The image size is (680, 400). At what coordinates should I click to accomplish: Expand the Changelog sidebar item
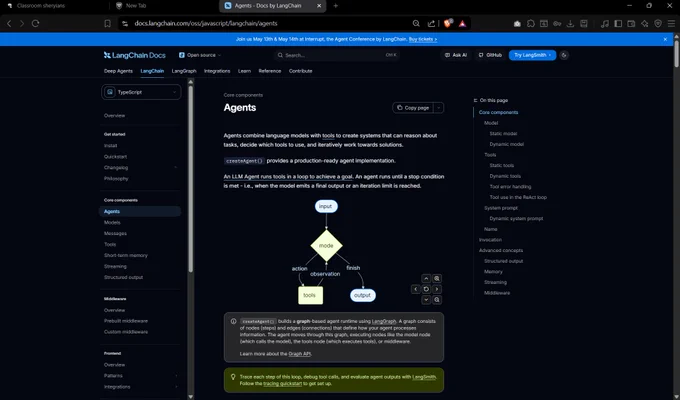(x=176, y=167)
